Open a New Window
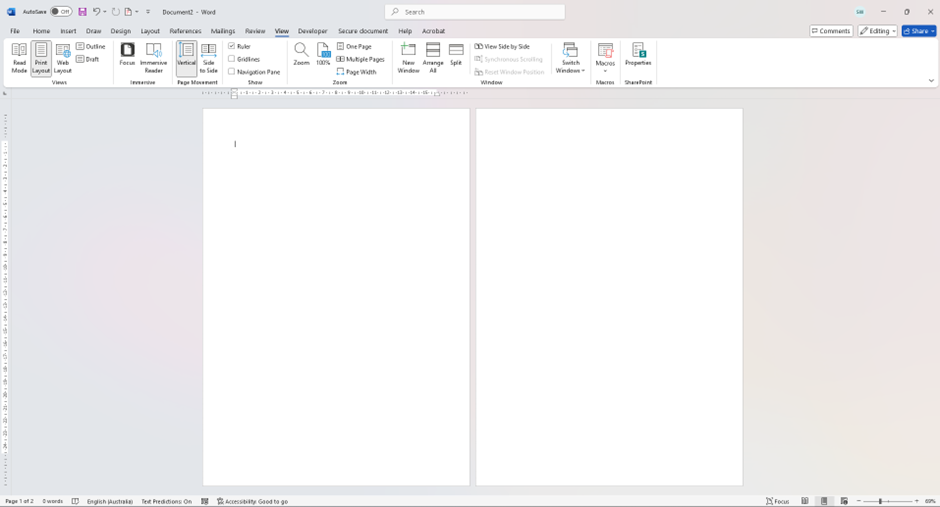 tap(408, 58)
